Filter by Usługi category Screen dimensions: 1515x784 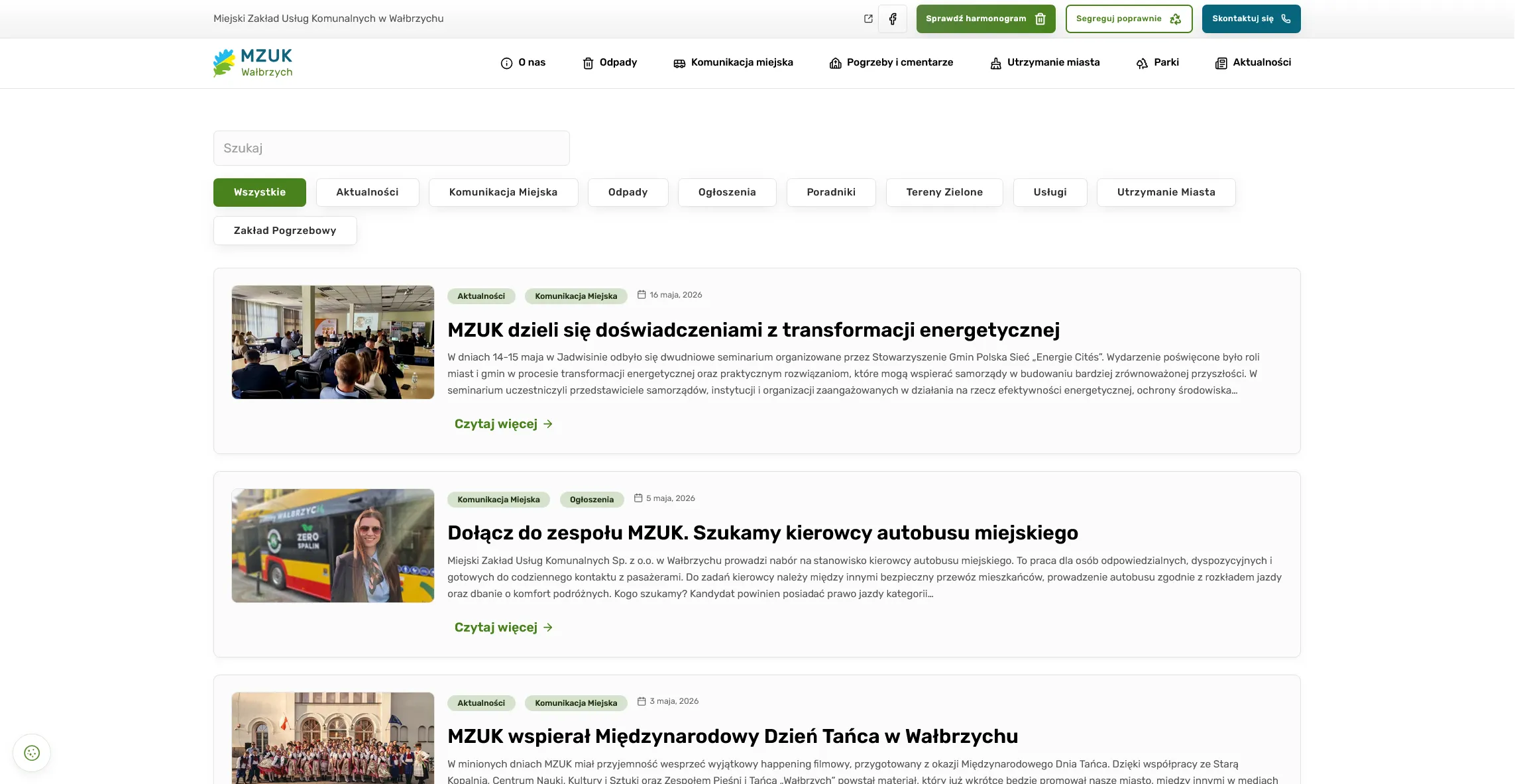click(1050, 192)
